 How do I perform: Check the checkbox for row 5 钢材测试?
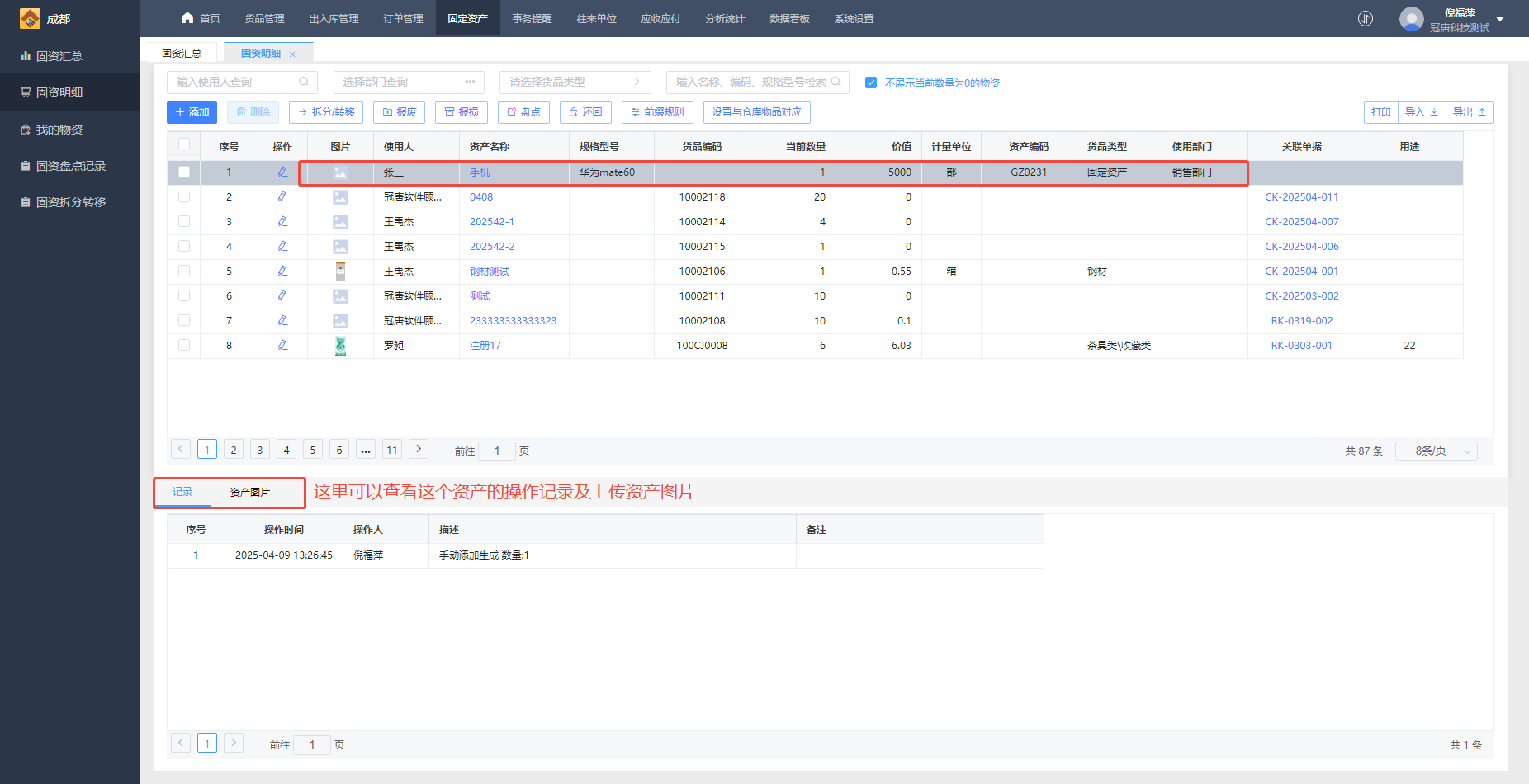click(184, 271)
